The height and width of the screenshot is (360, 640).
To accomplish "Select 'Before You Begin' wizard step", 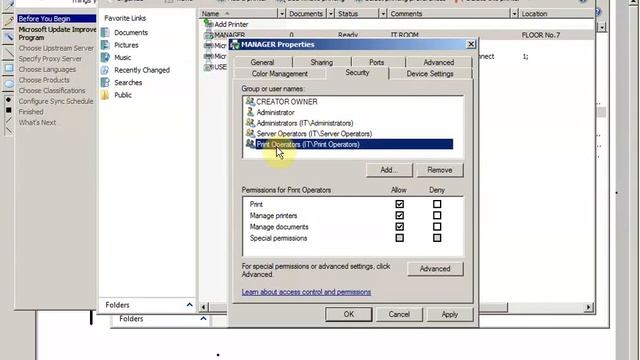I will [x=56, y=19].
